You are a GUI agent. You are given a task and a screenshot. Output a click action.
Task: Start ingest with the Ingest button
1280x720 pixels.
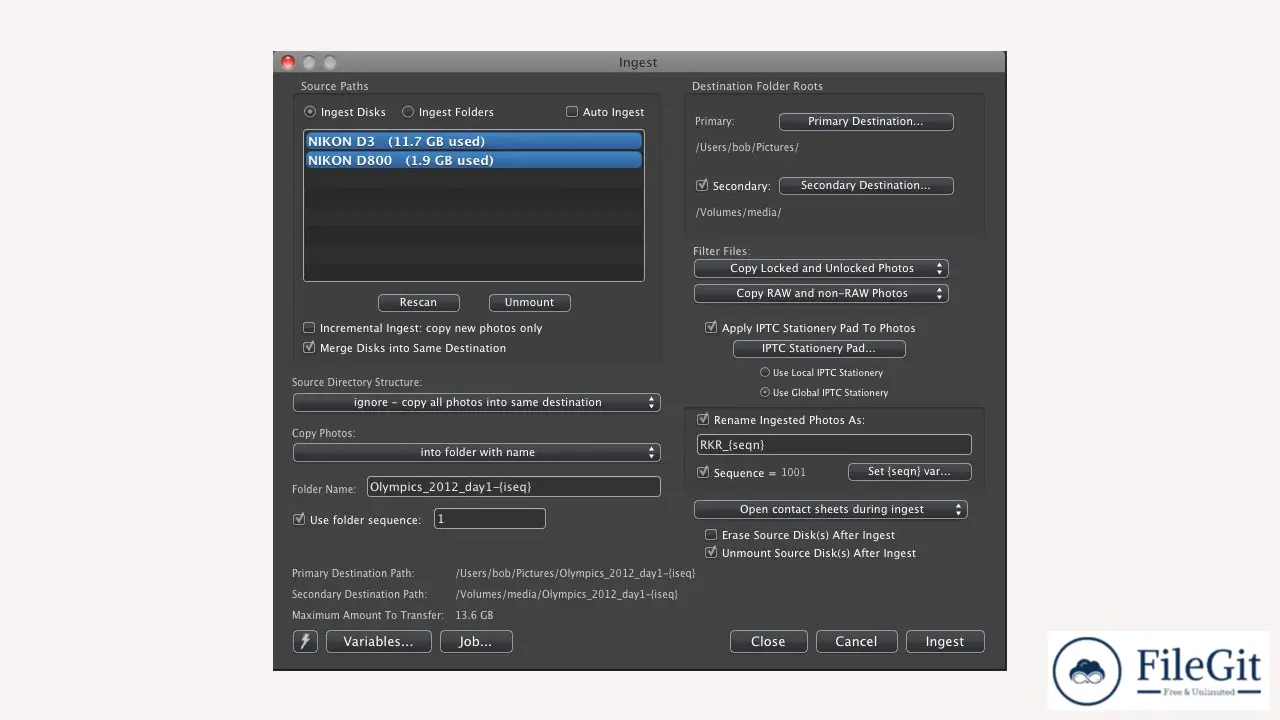tap(945, 641)
